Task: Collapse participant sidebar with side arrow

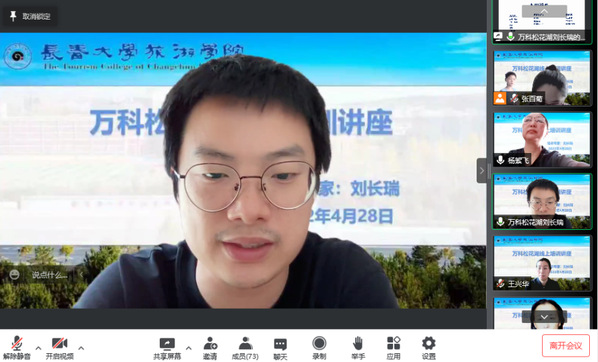Action: [x=482, y=171]
